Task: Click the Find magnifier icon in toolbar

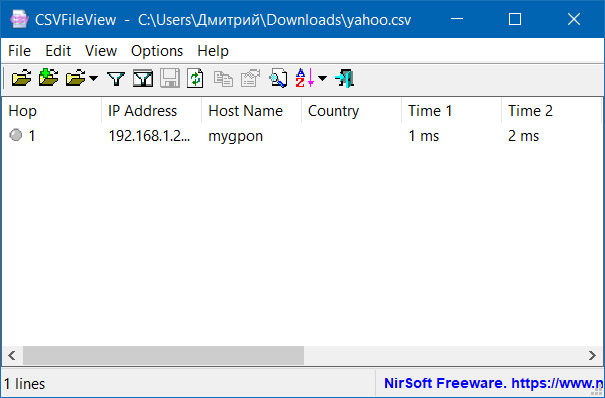Action: coord(278,78)
